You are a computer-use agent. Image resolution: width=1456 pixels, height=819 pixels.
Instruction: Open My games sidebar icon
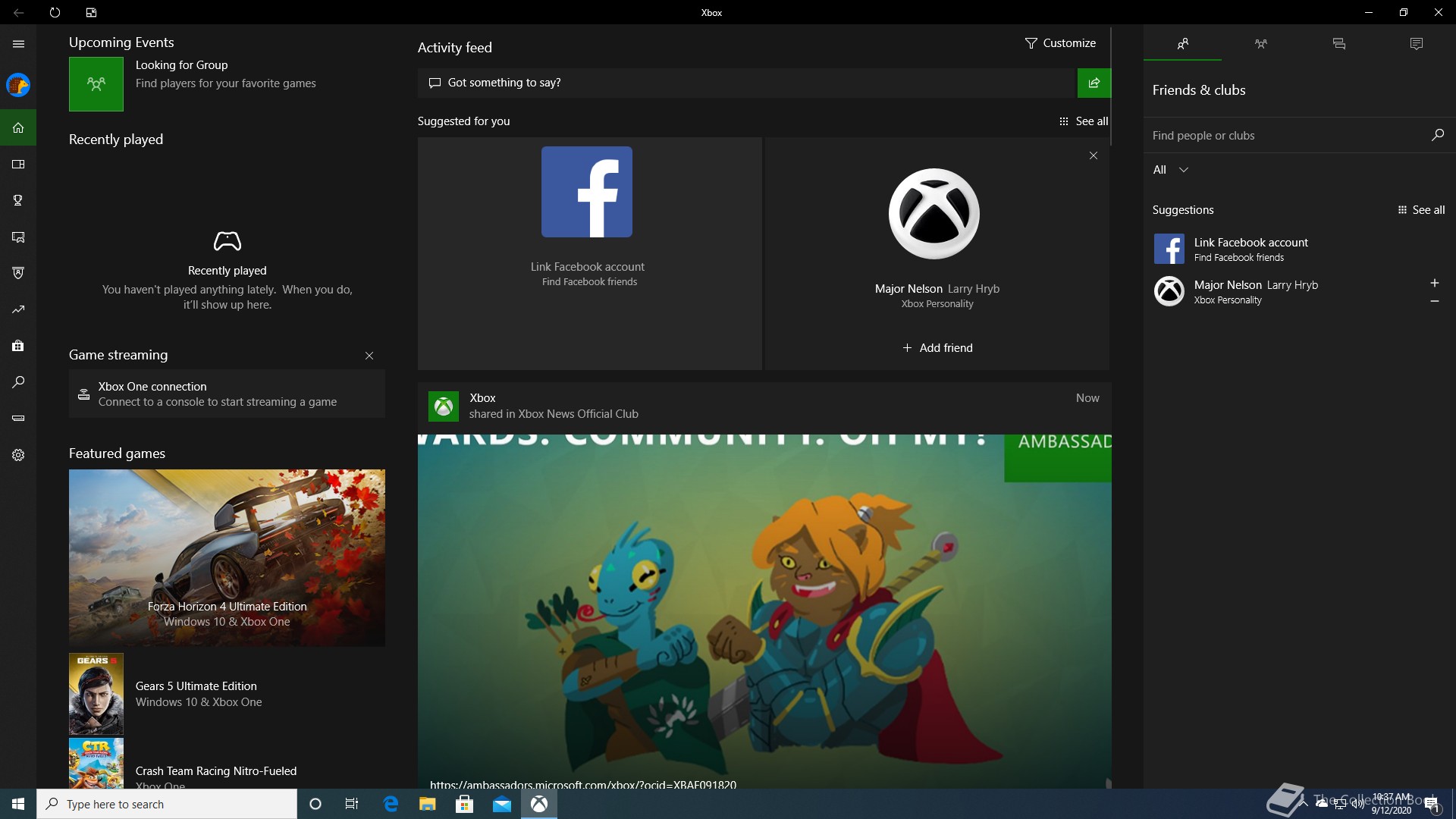[x=18, y=164]
